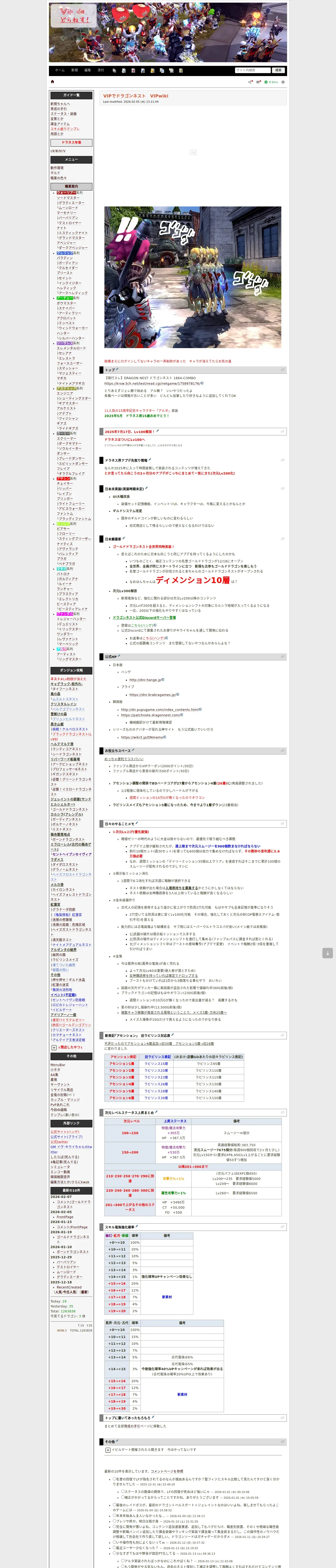
Task: Open the ウォーリアー class family link
Action: click(x=66, y=192)
